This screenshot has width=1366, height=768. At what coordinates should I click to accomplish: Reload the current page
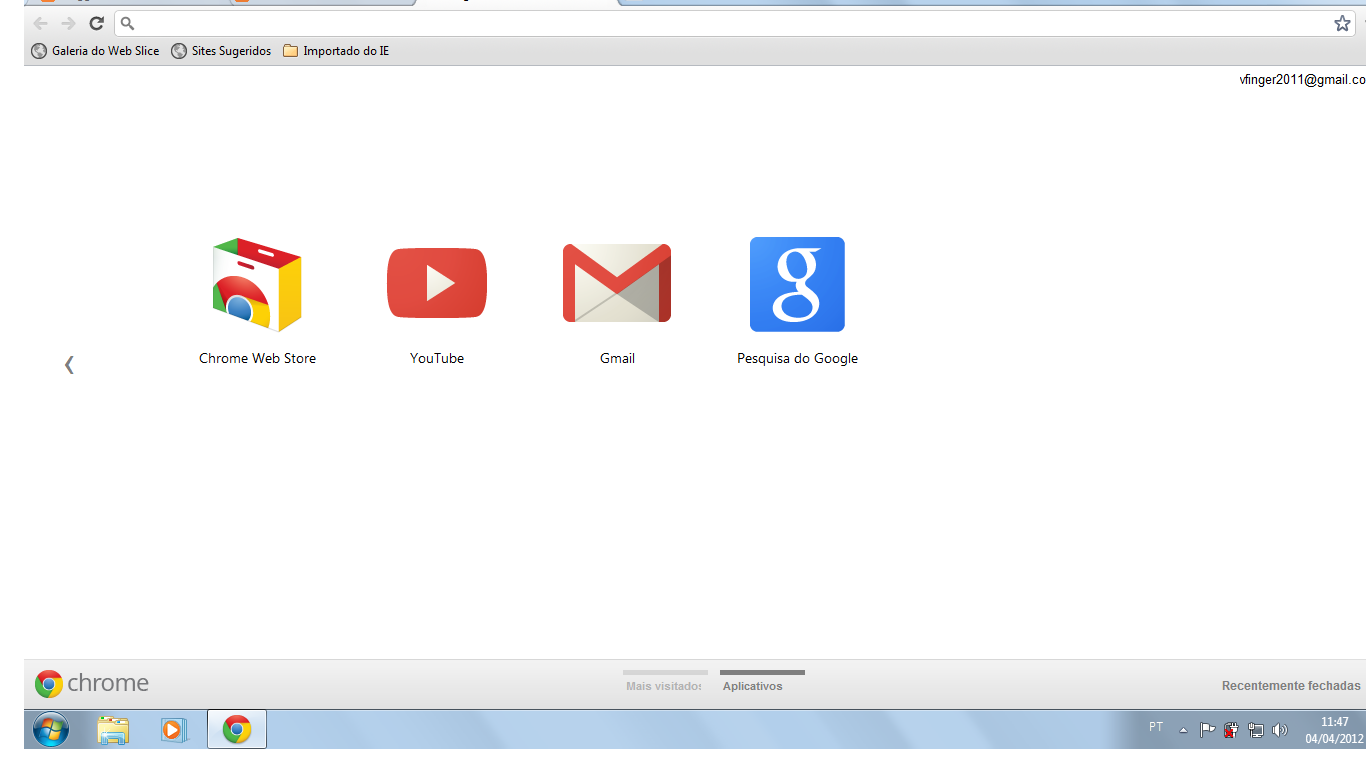point(96,23)
